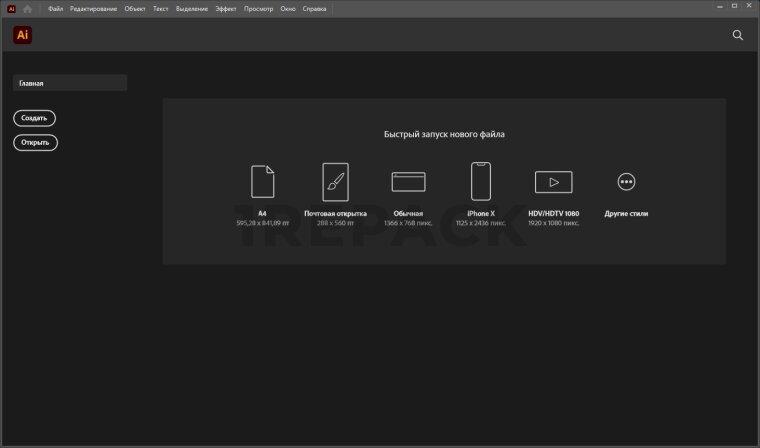Open Другие стили three-dots icon
This screenshot has height=448, width=760.
coord(627,181)
